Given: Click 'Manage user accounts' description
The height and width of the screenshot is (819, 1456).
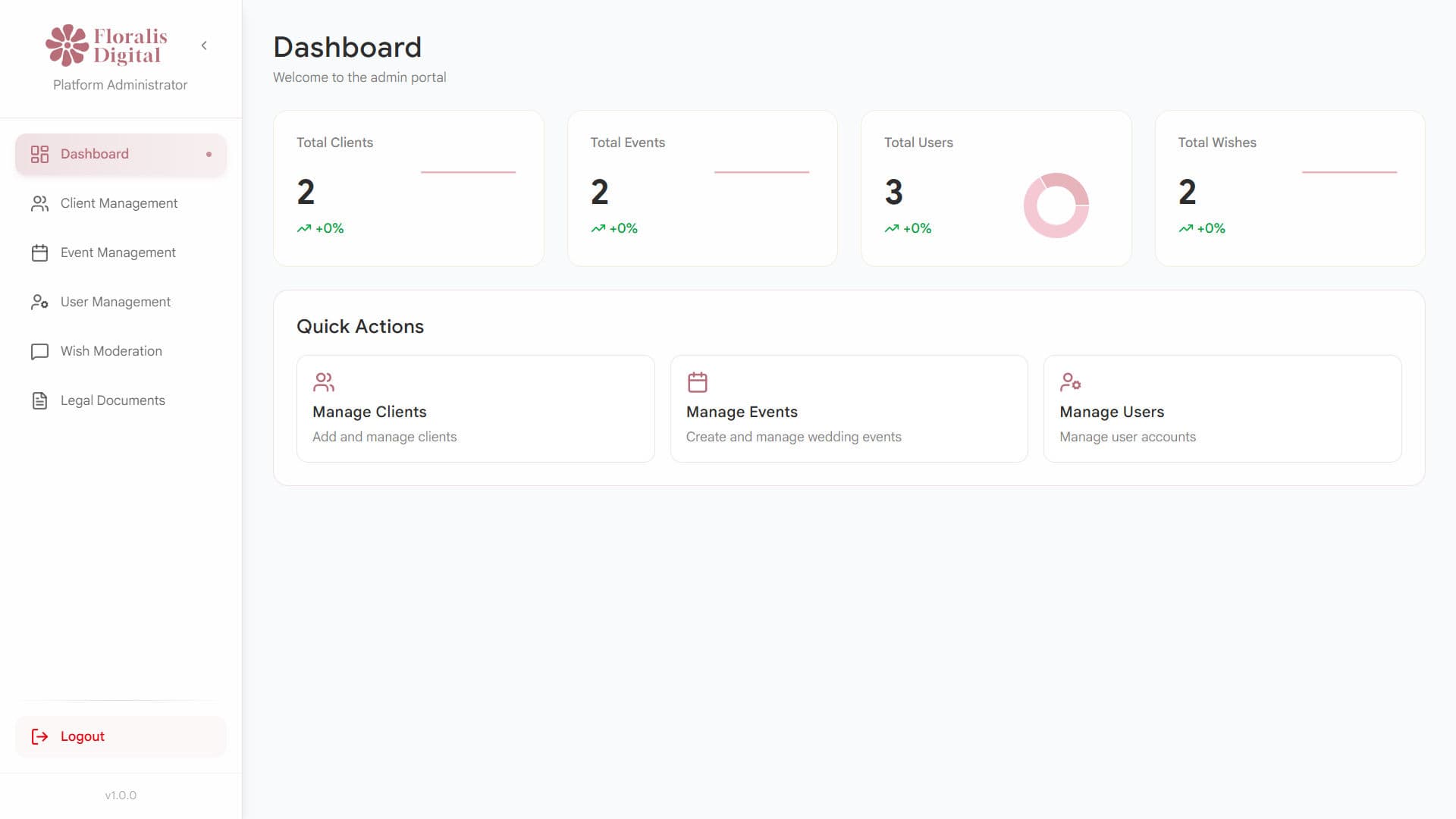Looking at the screenshot, I should tap(1127, 437).
